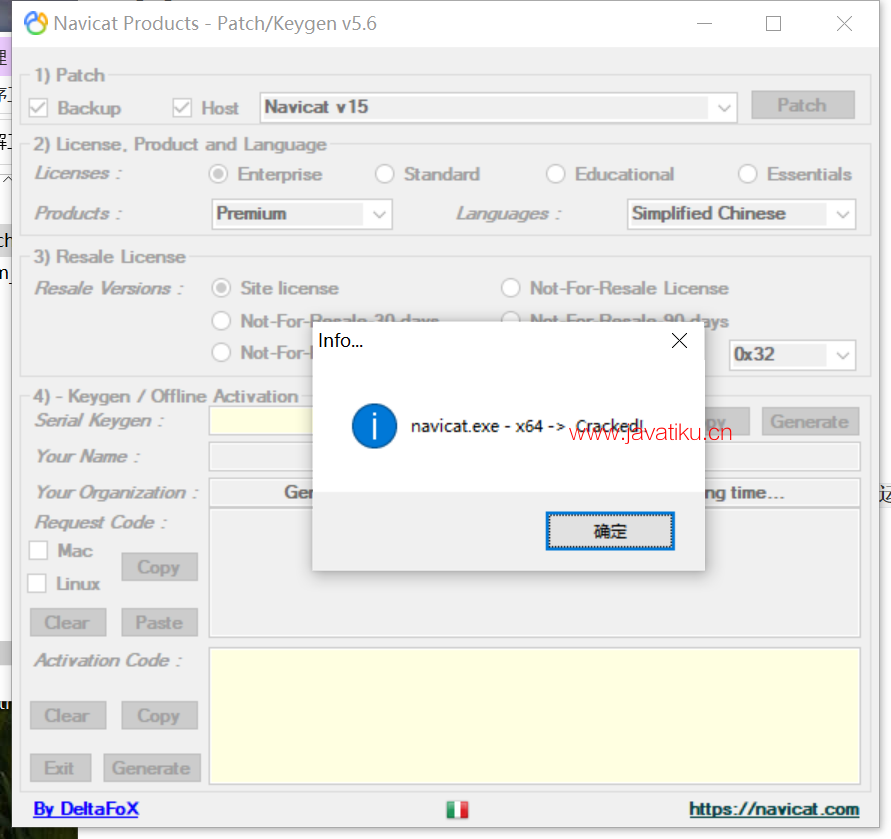Click the Your Name input field
891x839 pixels.
click(260, 457)
